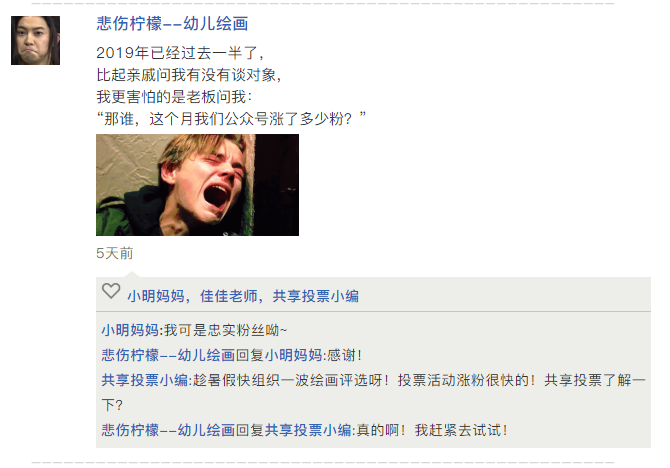Click 共享投票小编 in the likes list
The image size is (670, 468).
coord(316,296)
